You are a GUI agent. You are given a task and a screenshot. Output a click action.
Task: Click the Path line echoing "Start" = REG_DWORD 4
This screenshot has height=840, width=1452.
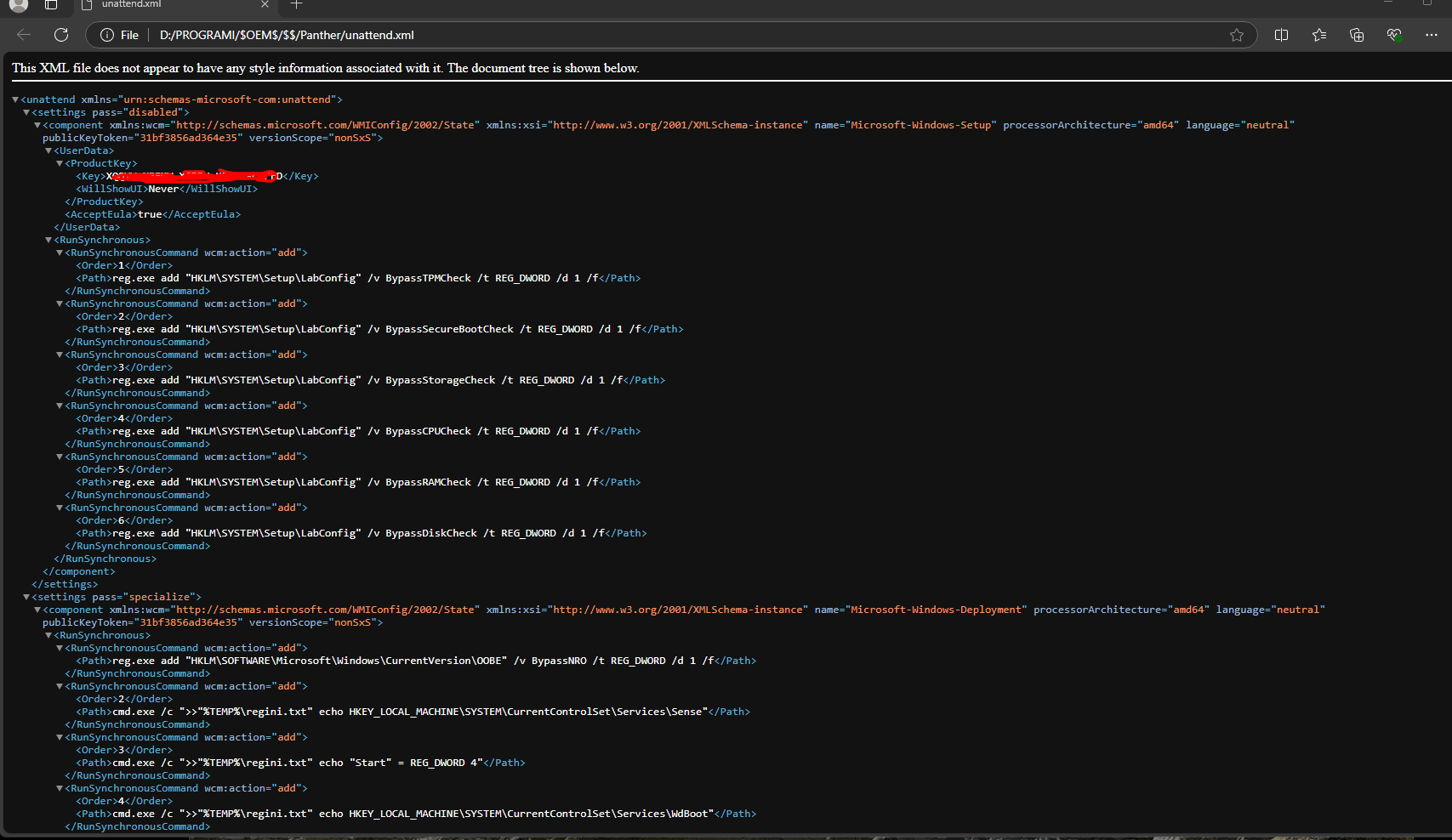(300, 763)
